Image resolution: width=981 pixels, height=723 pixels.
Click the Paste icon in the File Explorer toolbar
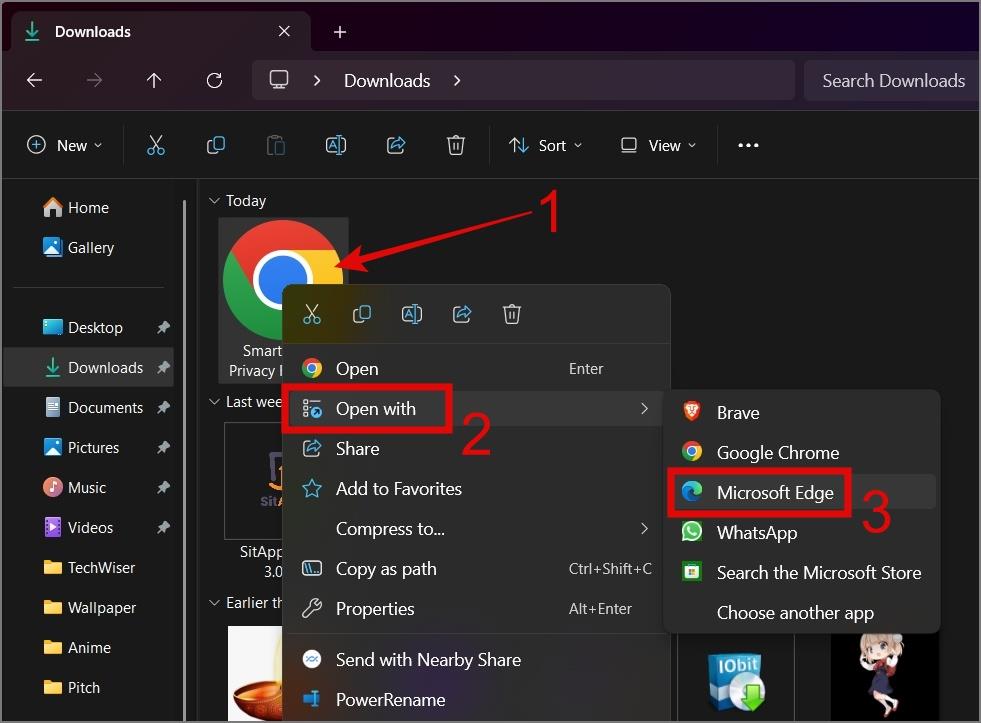[276, 145]
